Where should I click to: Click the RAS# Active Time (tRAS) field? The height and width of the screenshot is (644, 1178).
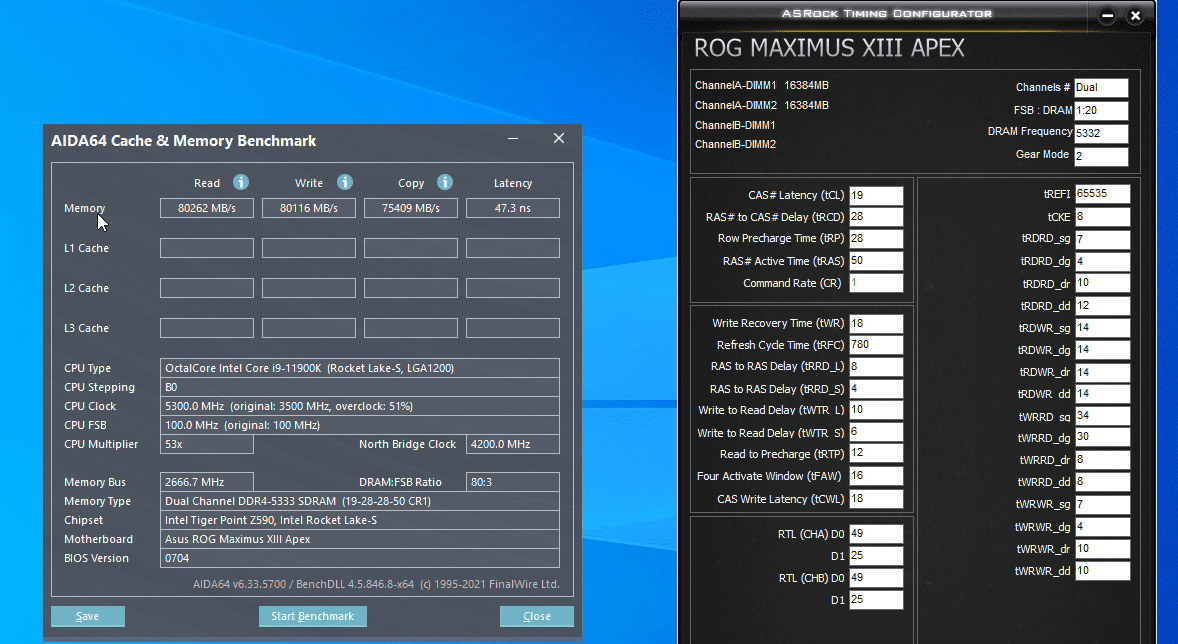click(876, 261)
